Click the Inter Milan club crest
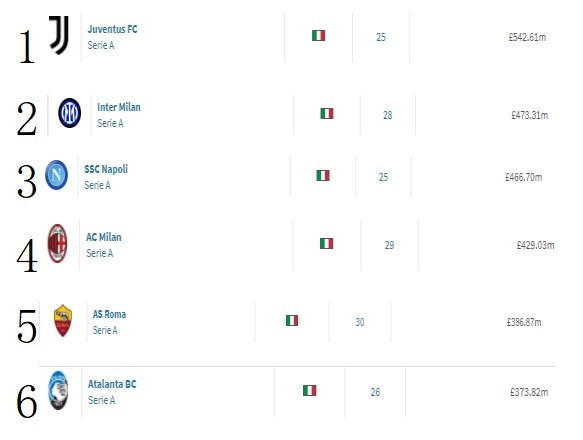 [x=70, y=113]
